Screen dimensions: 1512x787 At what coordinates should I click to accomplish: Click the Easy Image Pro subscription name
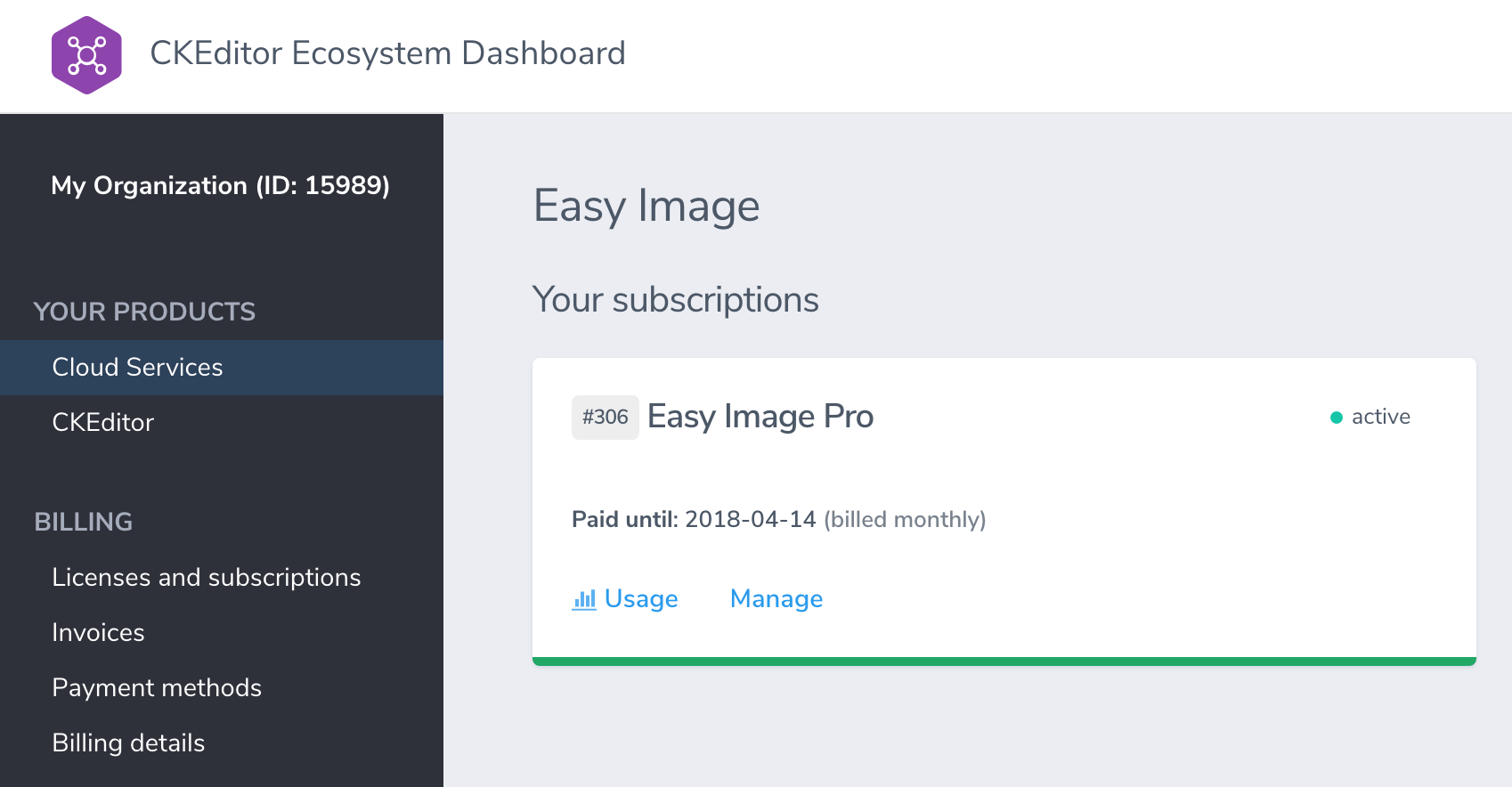click(760, 417)
